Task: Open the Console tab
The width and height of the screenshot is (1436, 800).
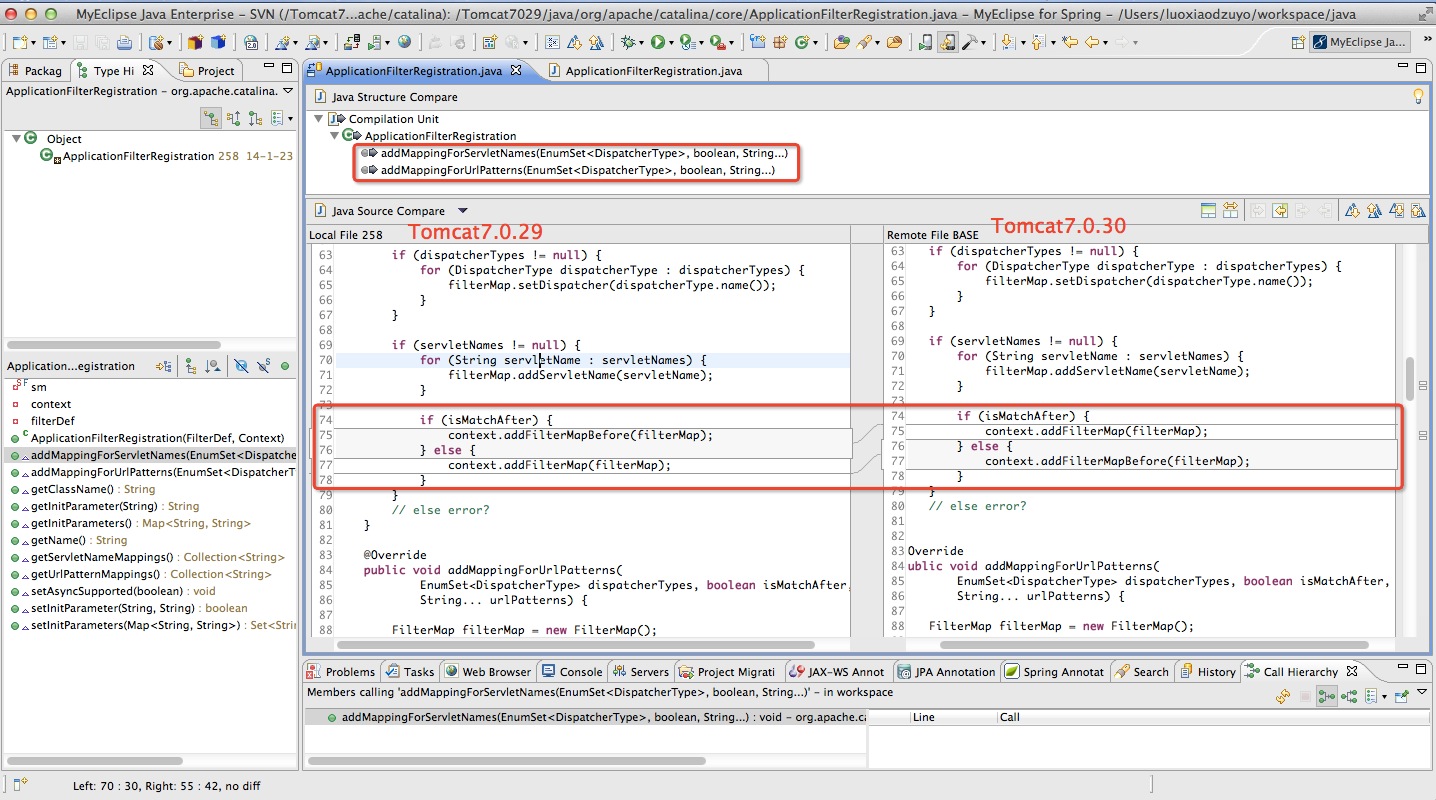Action: point(571,672)
